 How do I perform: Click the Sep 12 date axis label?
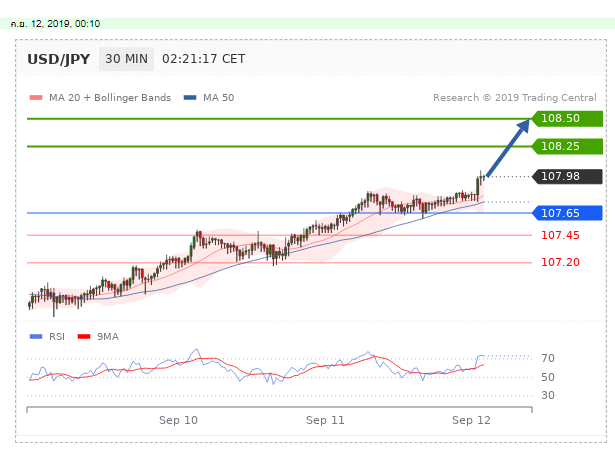(471, 421)
